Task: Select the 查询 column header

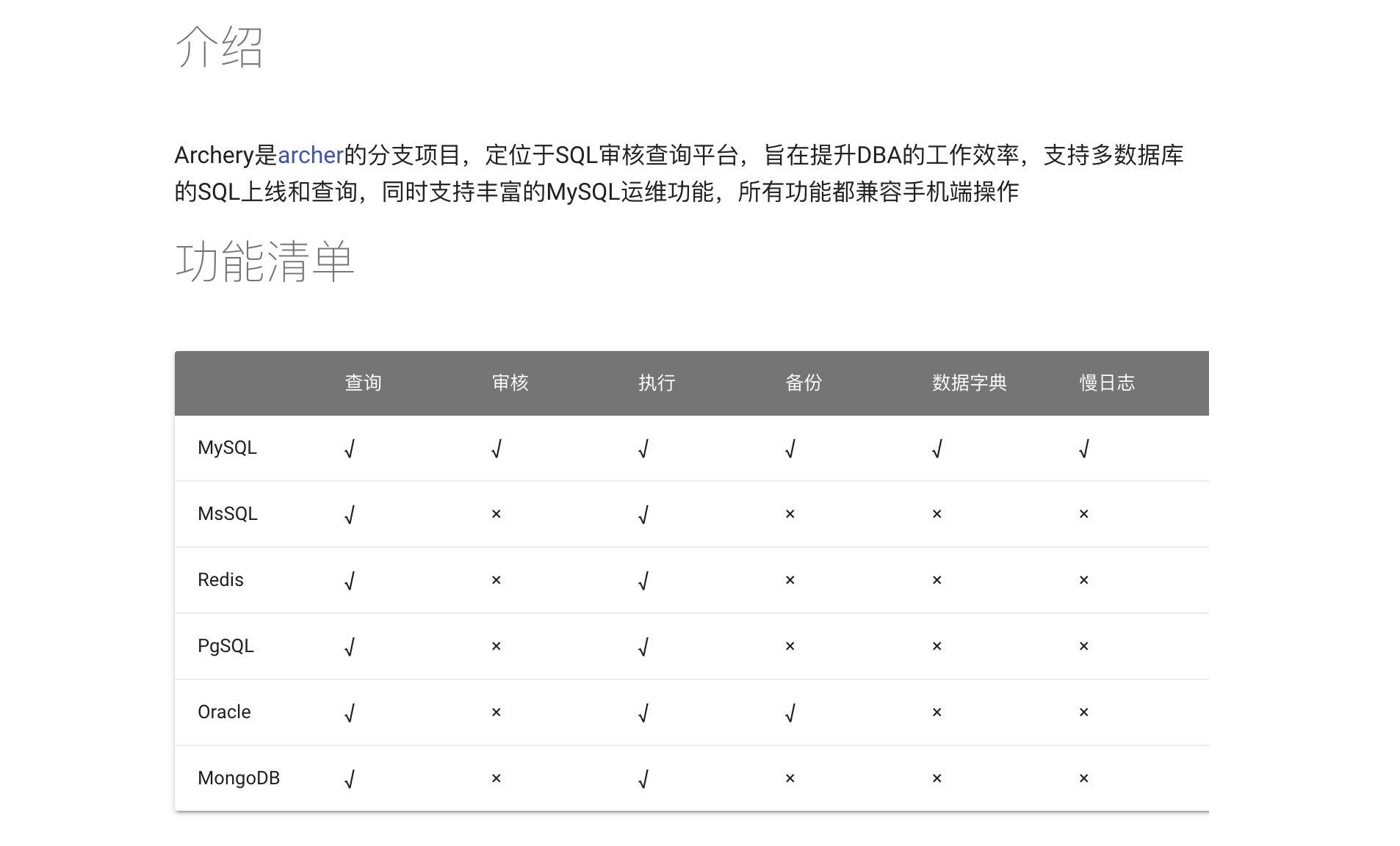Action: [x=363, y=383]
